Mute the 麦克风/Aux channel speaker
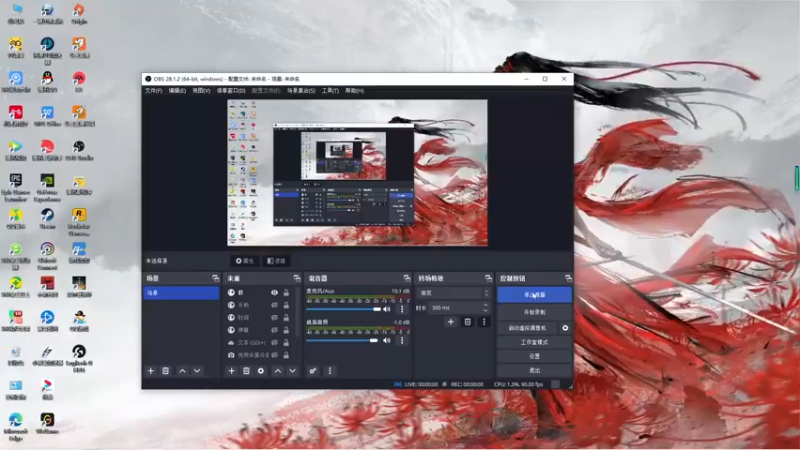800x450 pixels. click(x=387, y=309)
